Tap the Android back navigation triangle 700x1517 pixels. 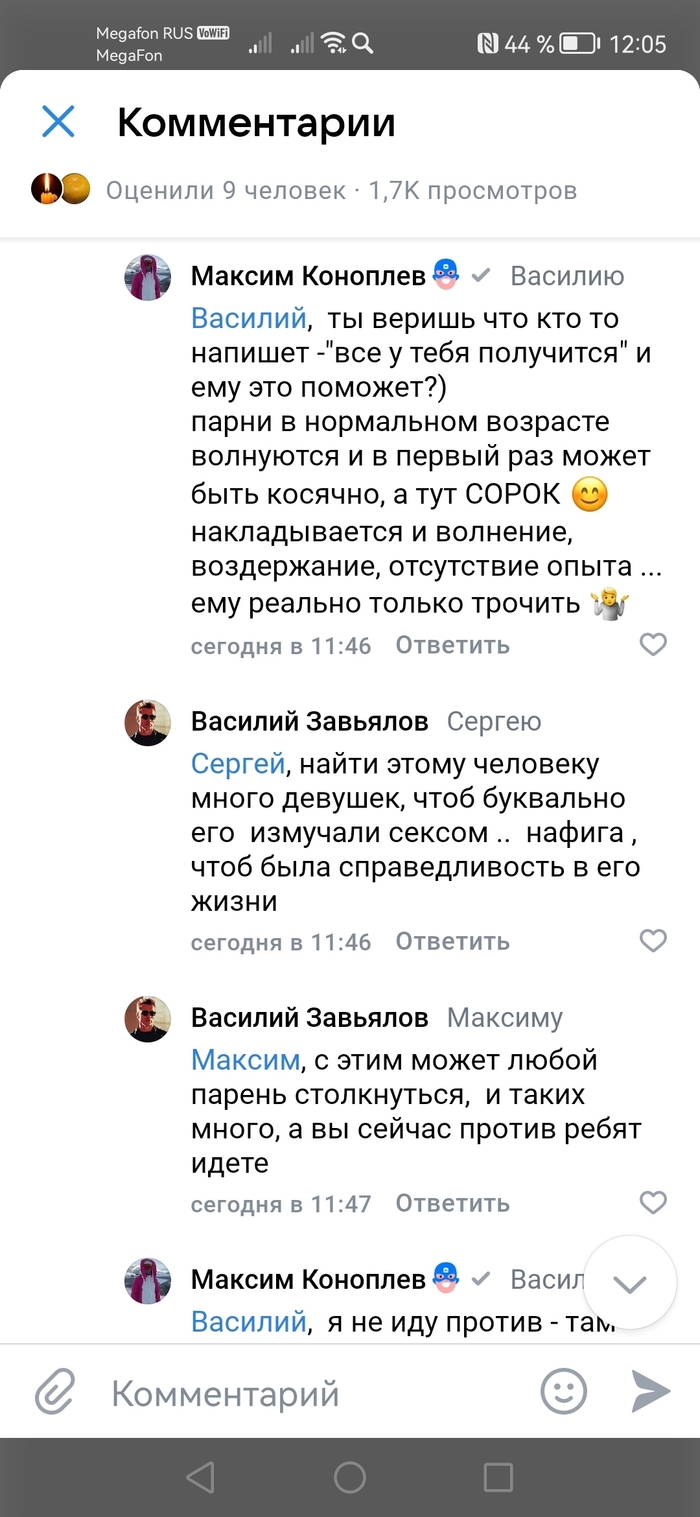[x=200, y=1477]
